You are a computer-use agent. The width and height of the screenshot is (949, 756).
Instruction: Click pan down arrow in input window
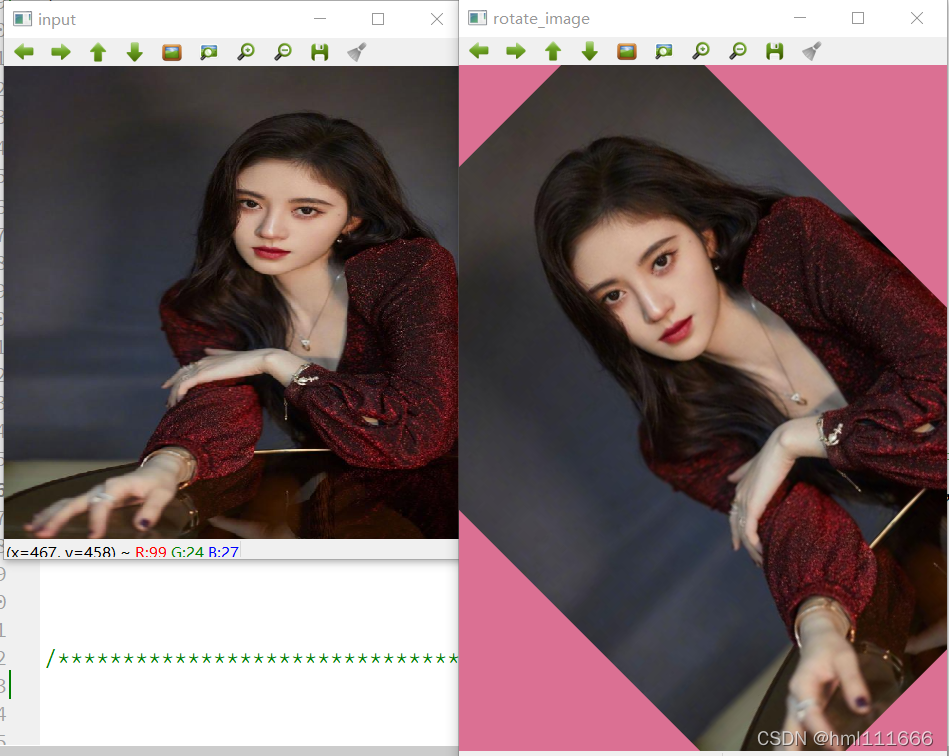(x=134, y=52)
